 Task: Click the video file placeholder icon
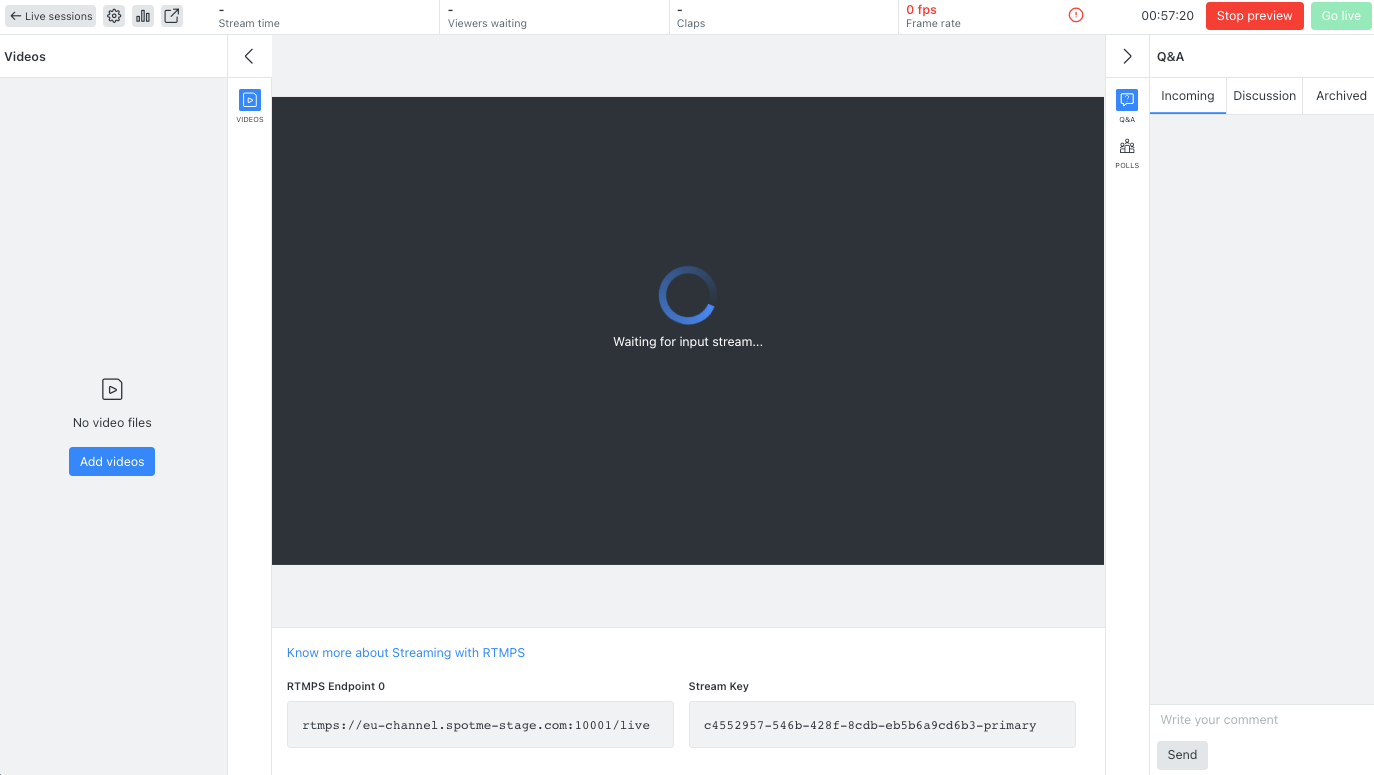click(x=112, y=389)
